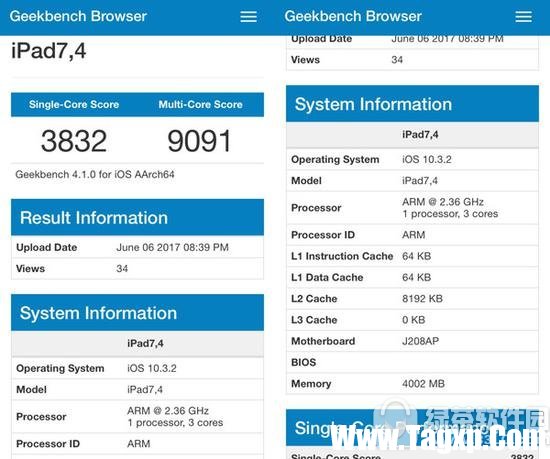This screenshot has width=550, height=459.
Task: Click iPad7,4 table header in left screenshot
Action: 145,344
